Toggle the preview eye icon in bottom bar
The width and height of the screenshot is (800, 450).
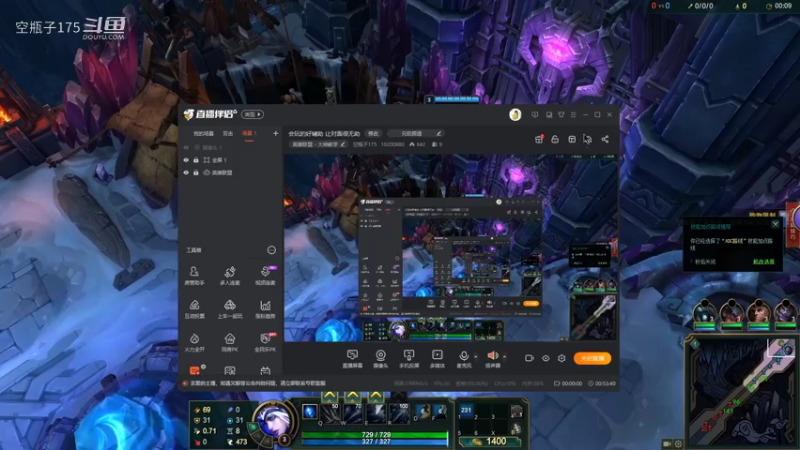tap(545, 358)
